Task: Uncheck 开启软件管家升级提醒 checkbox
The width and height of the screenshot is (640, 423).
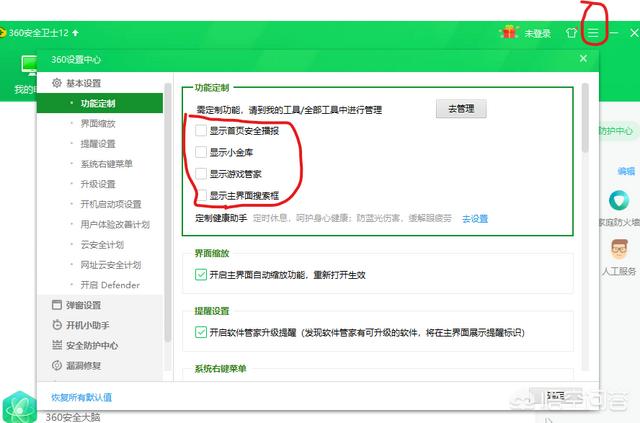Action: click(x=201, y=332)
